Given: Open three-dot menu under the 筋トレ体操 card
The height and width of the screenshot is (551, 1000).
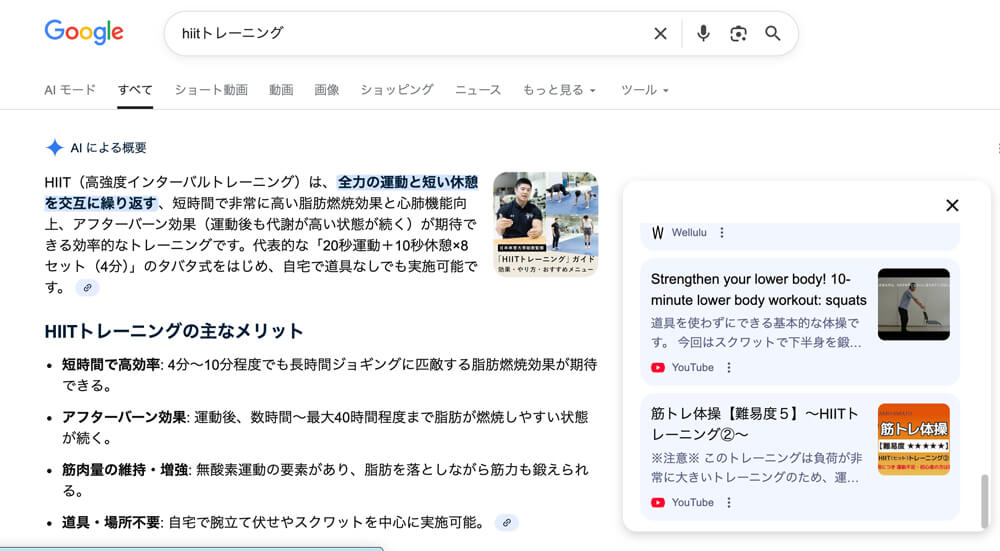Looking at the screenshot, I should (x=729, y=503).
